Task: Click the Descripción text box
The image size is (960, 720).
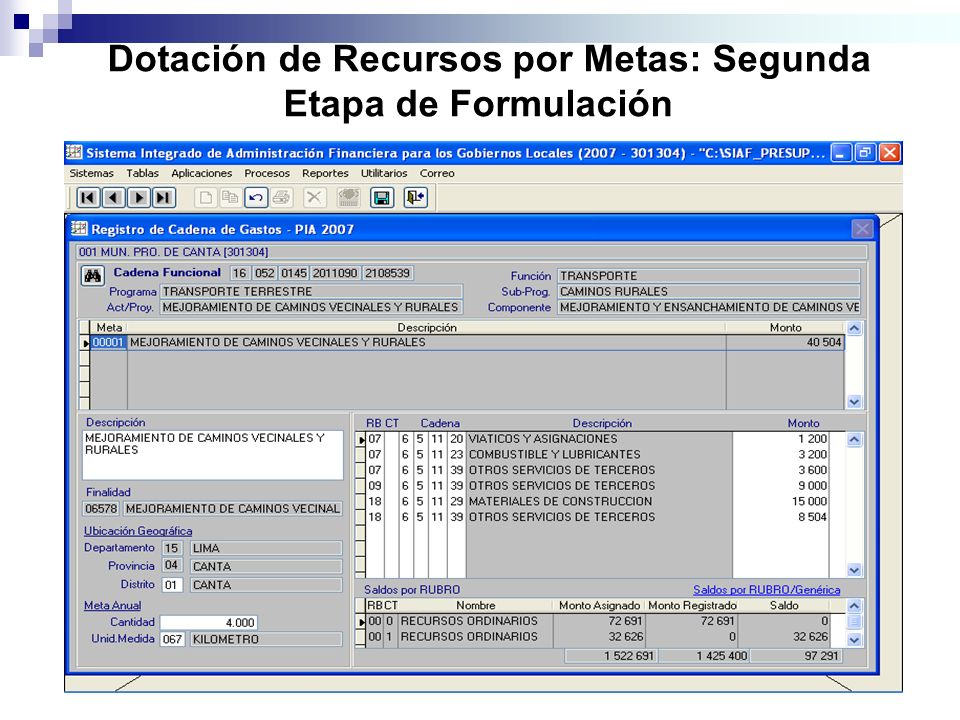Action: pos(212,456)
